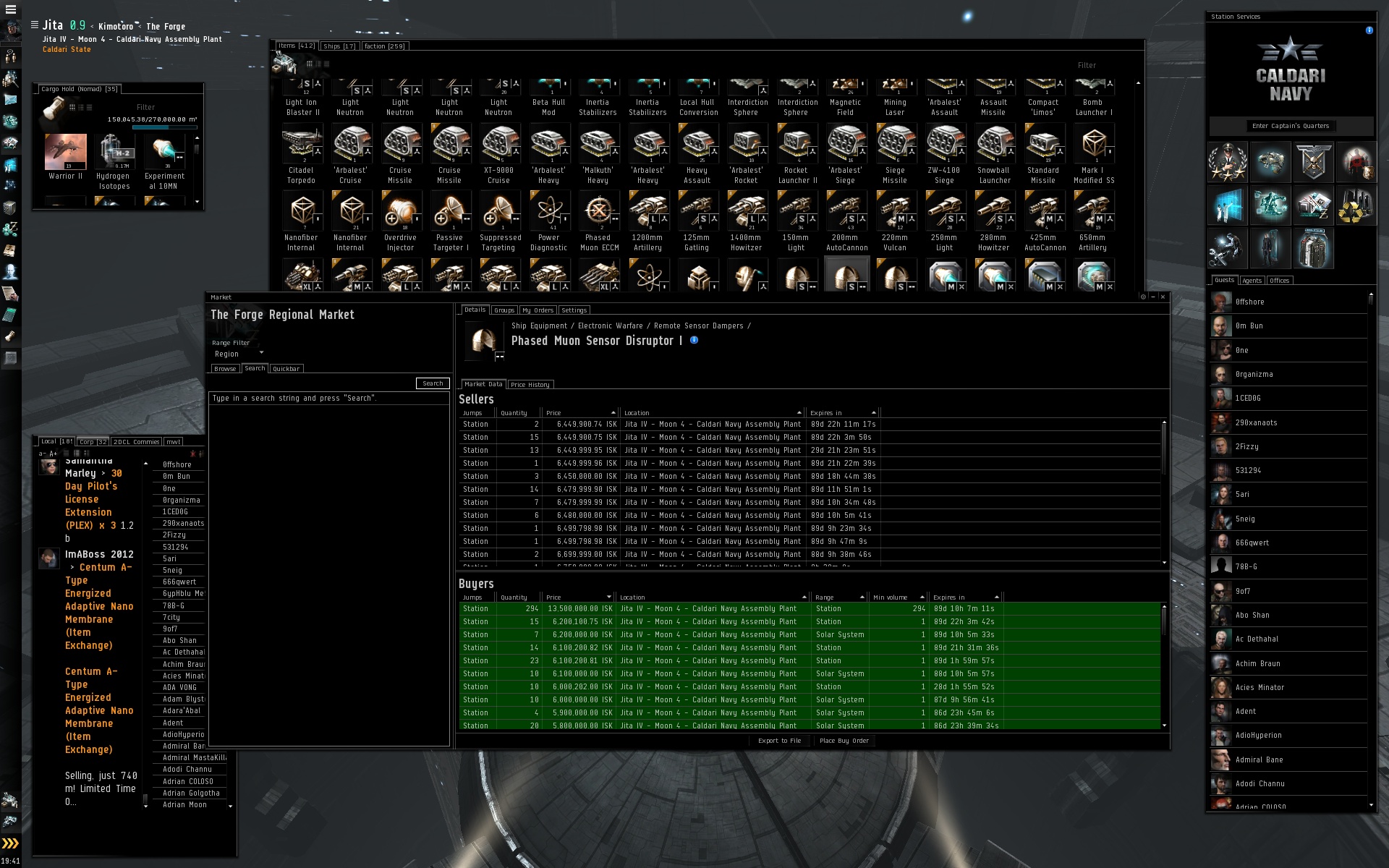The width and height of the screenshot is (1389, 868).
Task: Open the Reprocessing Plant recycle icon
Action: 1356,205
